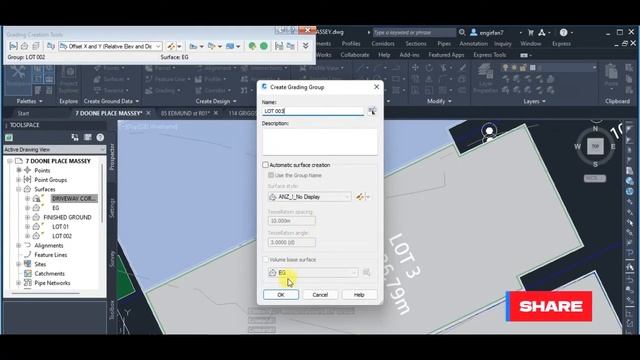Click the Description text box
The image size is (640, 360).
point(320,142)
